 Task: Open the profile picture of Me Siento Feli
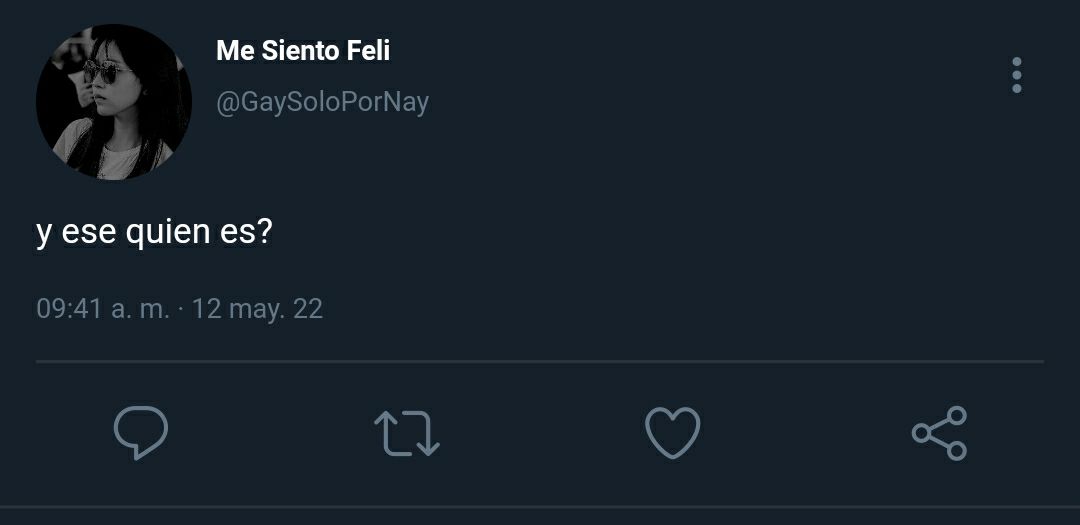coord(114,102)
